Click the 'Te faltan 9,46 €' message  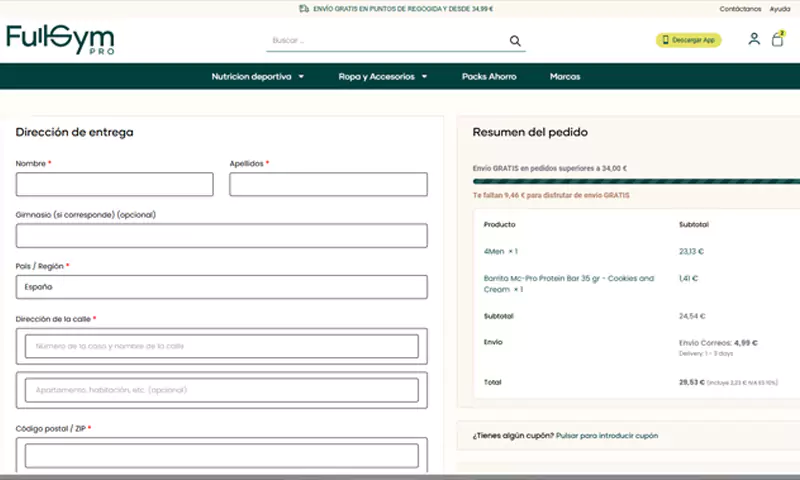pyautogui.click(x=551, y=195)
